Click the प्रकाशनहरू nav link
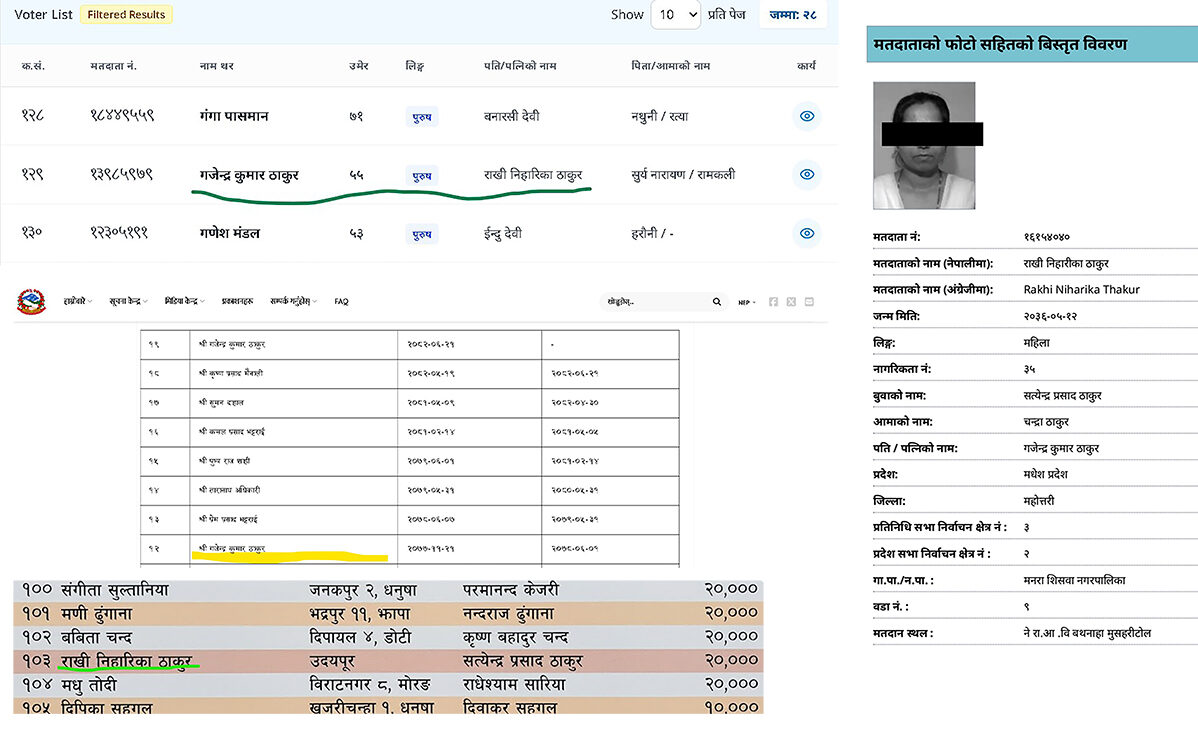The image size is (1198, 732). coord(237,301)
